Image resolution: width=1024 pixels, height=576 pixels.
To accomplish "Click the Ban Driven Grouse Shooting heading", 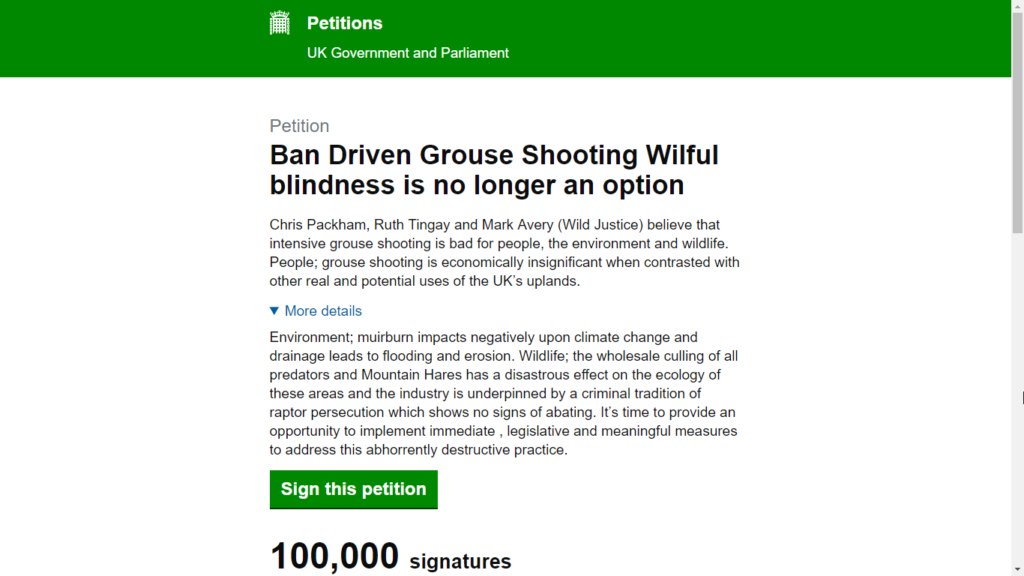I will click(x=494, y=170).
